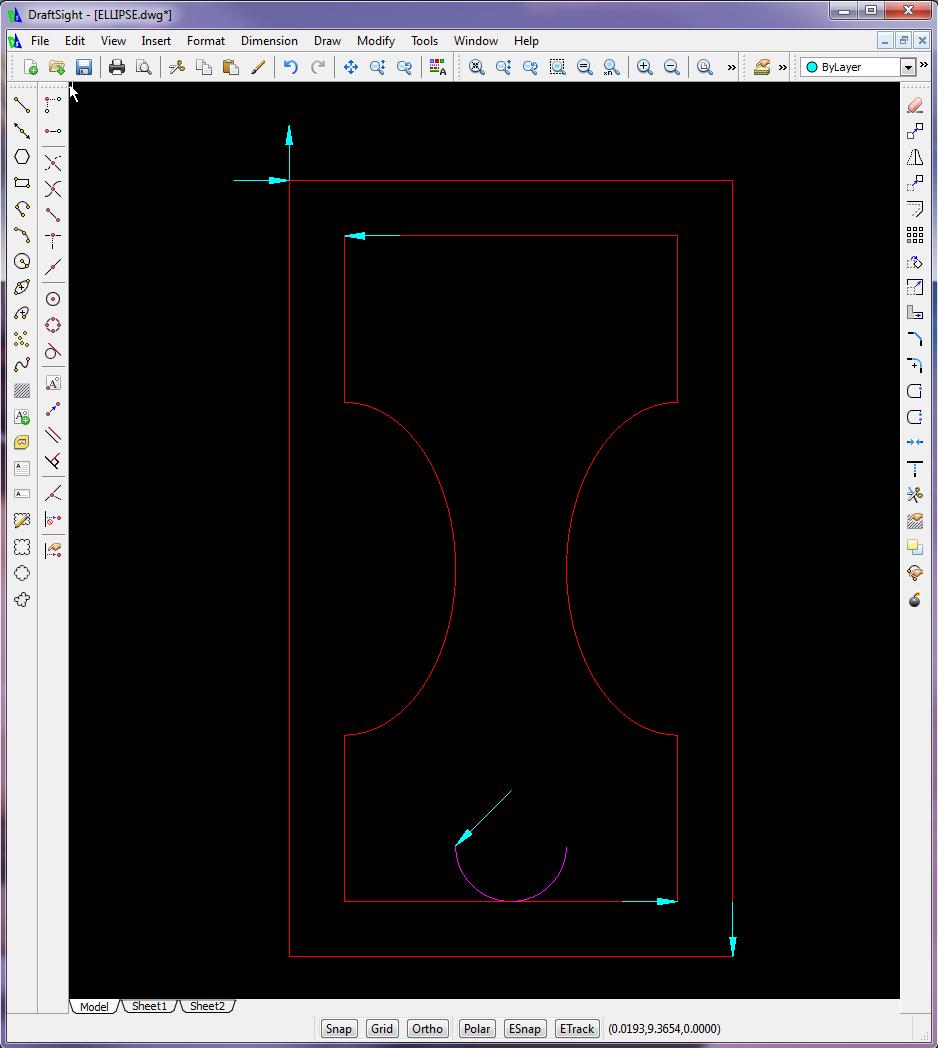Toggle Grid display
938x1048 pixels.
pyautogui.click(x=382, y=1029)
